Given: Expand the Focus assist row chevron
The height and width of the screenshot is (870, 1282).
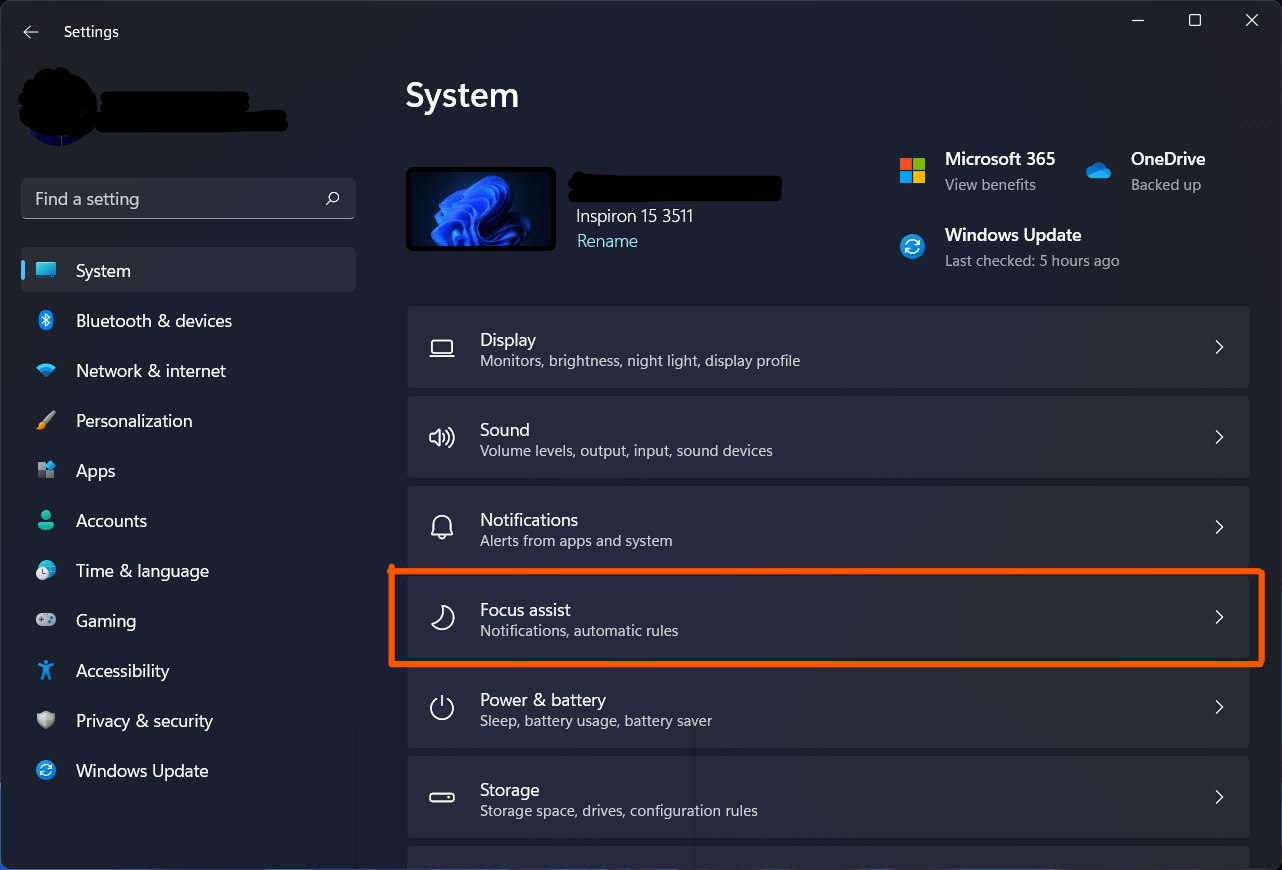Looking at the screenshot, I should click(1219, 617).
